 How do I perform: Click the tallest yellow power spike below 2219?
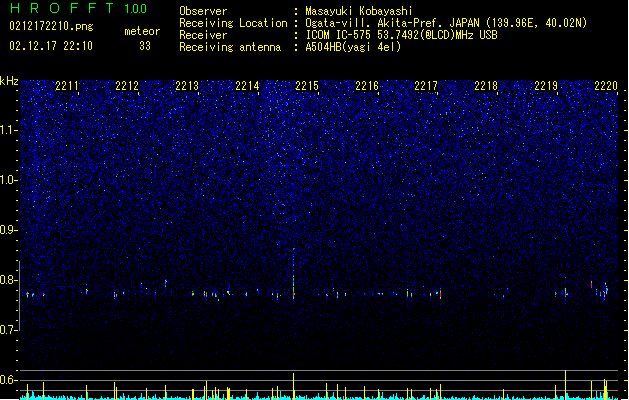point(566,385)
